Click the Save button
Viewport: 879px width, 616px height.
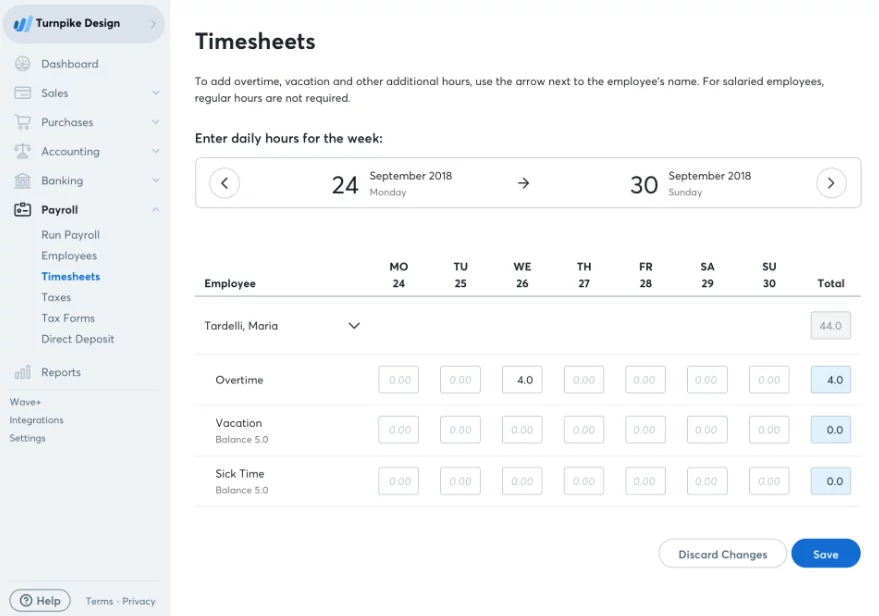click(x=825, y=553)
